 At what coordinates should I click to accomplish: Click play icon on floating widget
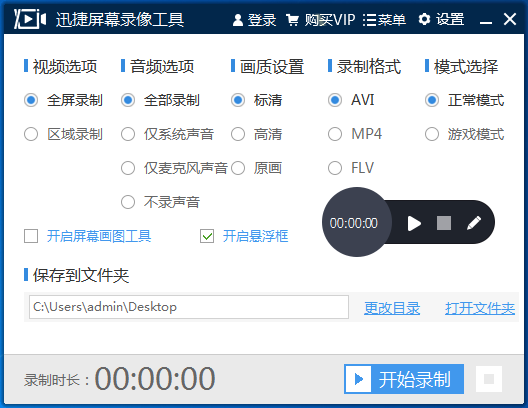(x=414, y=223)
